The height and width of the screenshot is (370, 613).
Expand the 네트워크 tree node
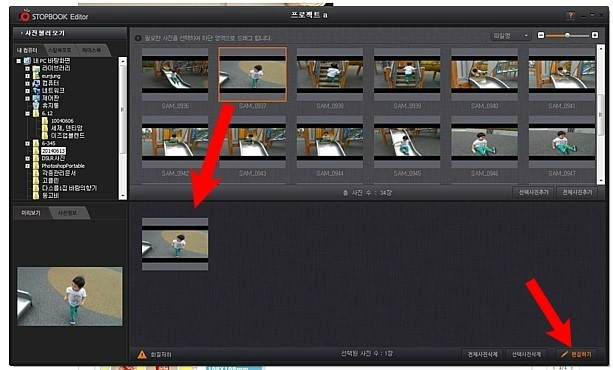(27, 91)
